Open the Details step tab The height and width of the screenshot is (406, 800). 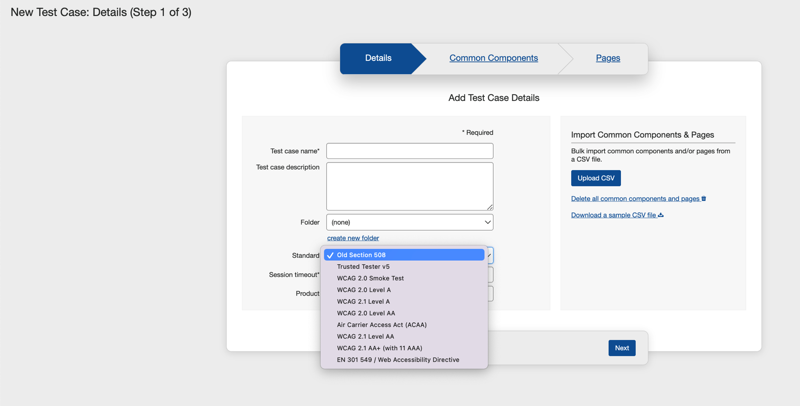coord(378,58)
